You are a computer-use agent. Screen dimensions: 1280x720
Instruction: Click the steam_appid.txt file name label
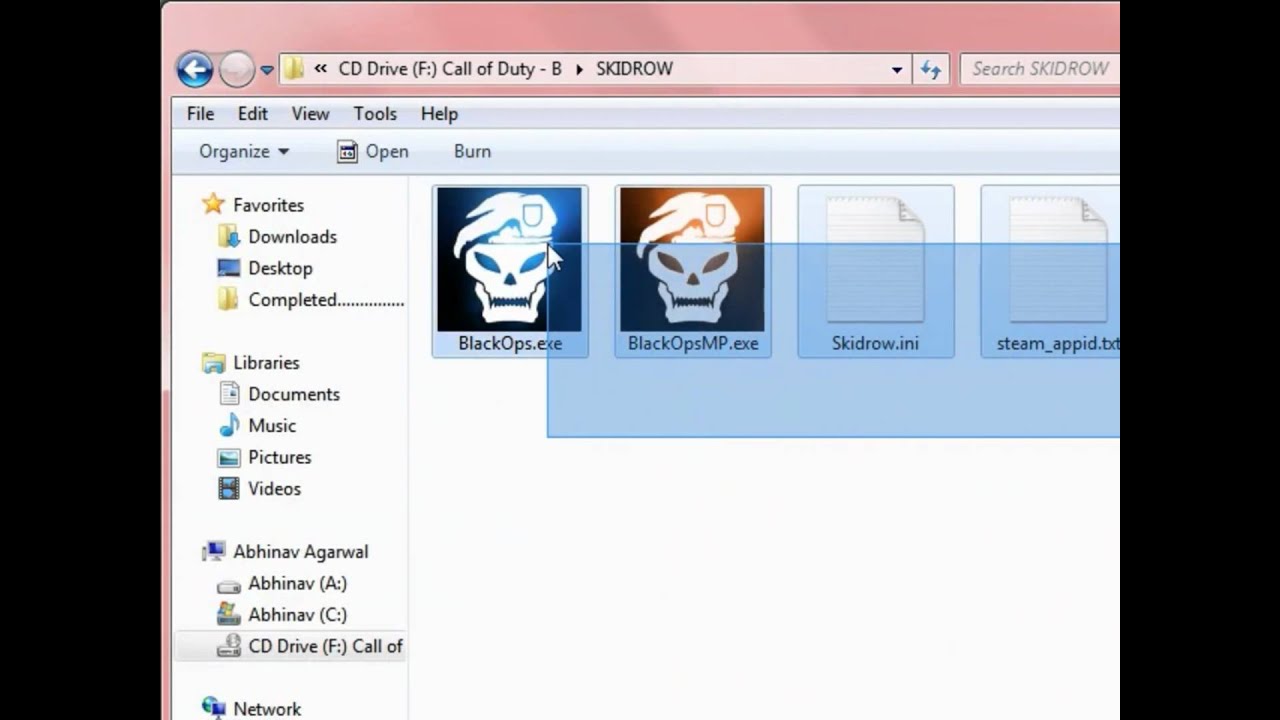tap(1058, 343)
